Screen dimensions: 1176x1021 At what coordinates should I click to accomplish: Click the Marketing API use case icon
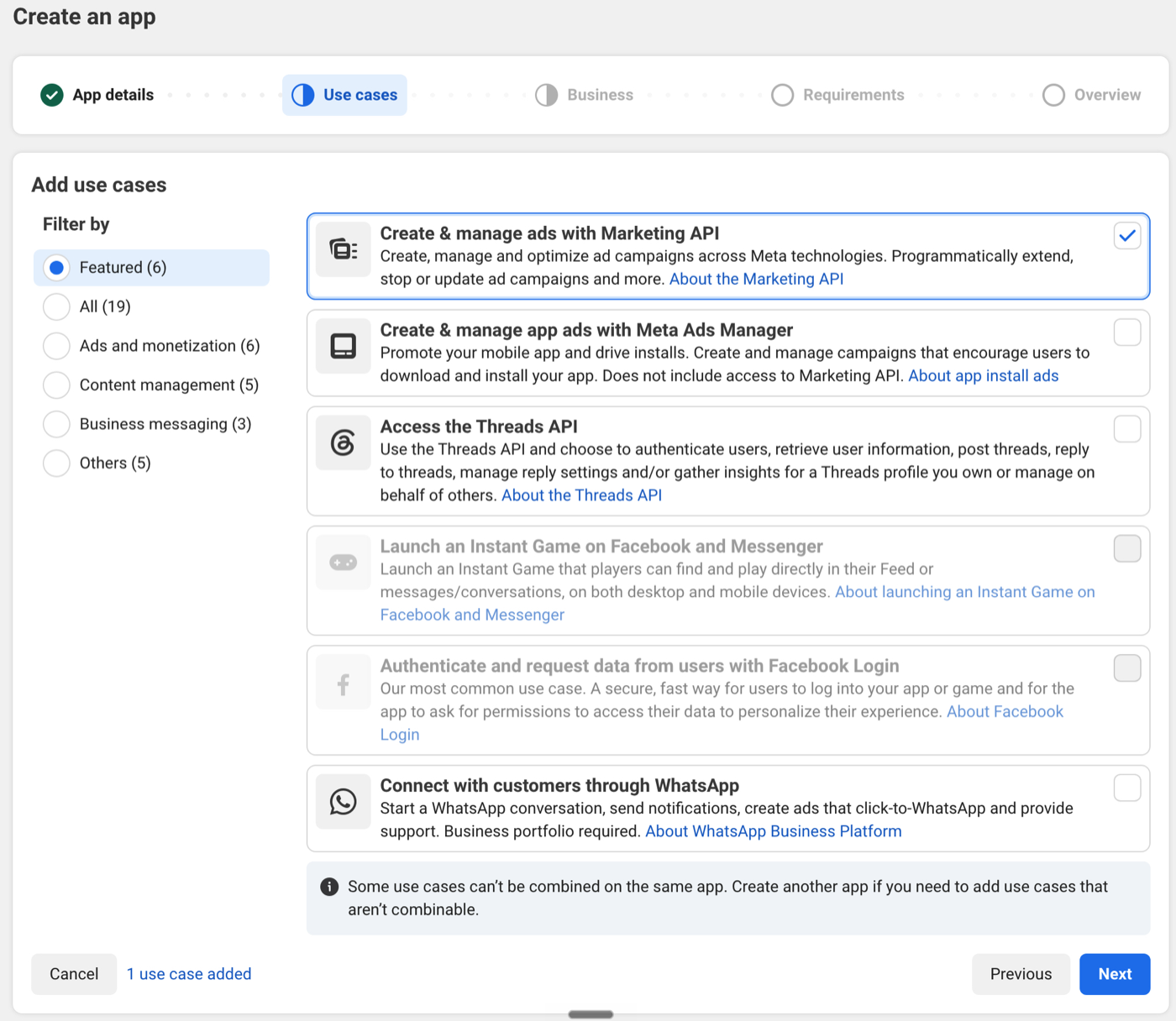click(344, 249)
